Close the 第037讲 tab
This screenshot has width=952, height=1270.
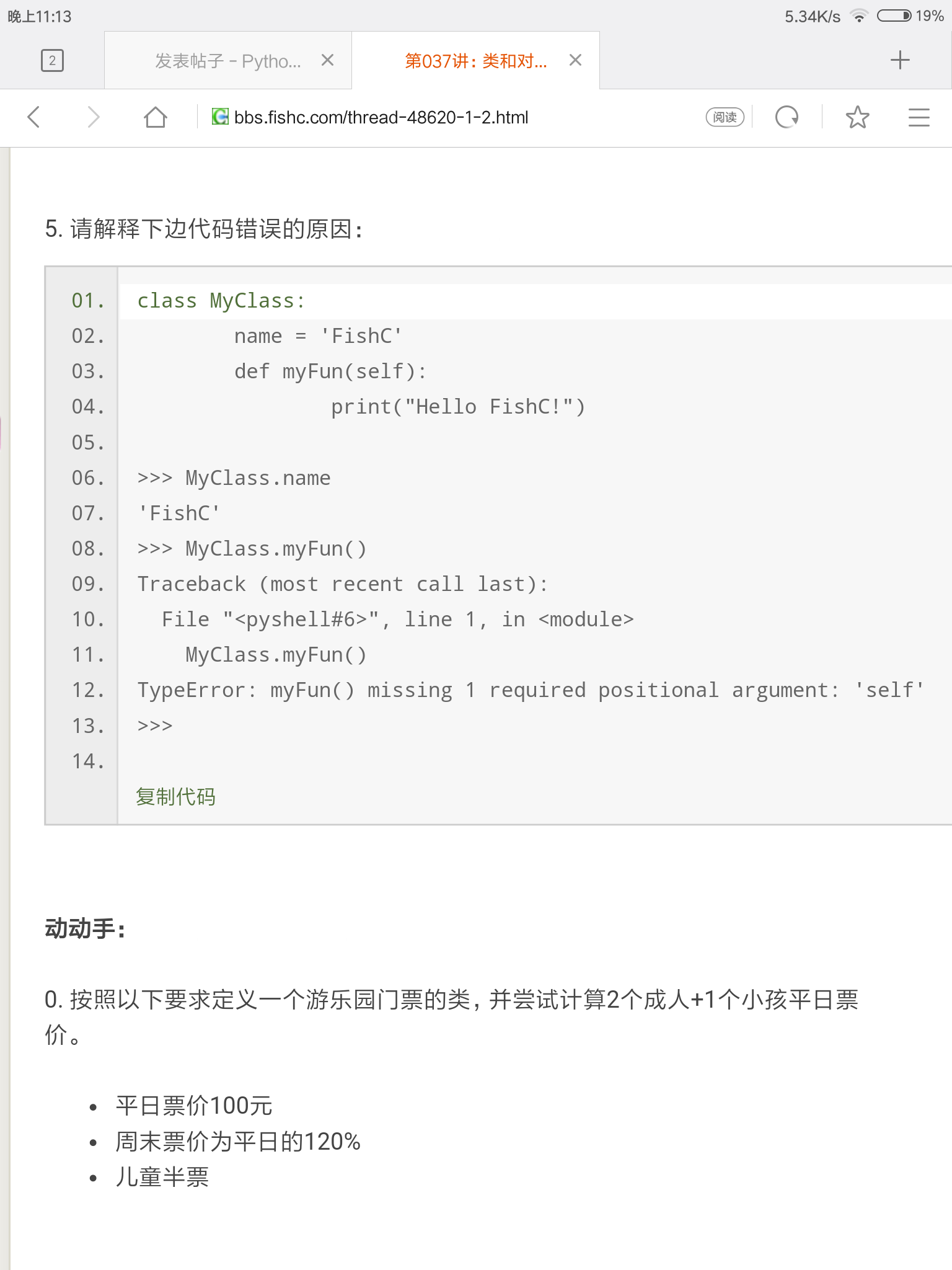tap(575, 60)
